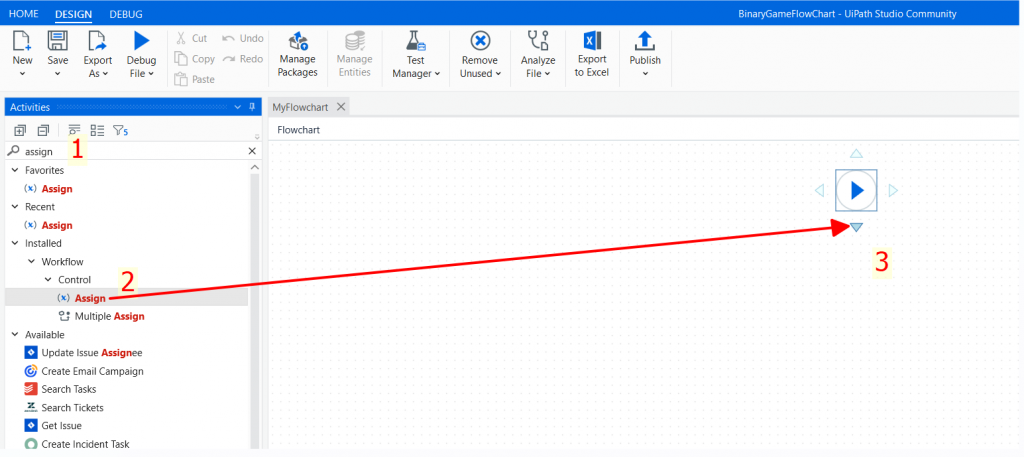Screen dimensions: 1024x457
Task: Select the flowchart Start node
Action: point(856,190)
